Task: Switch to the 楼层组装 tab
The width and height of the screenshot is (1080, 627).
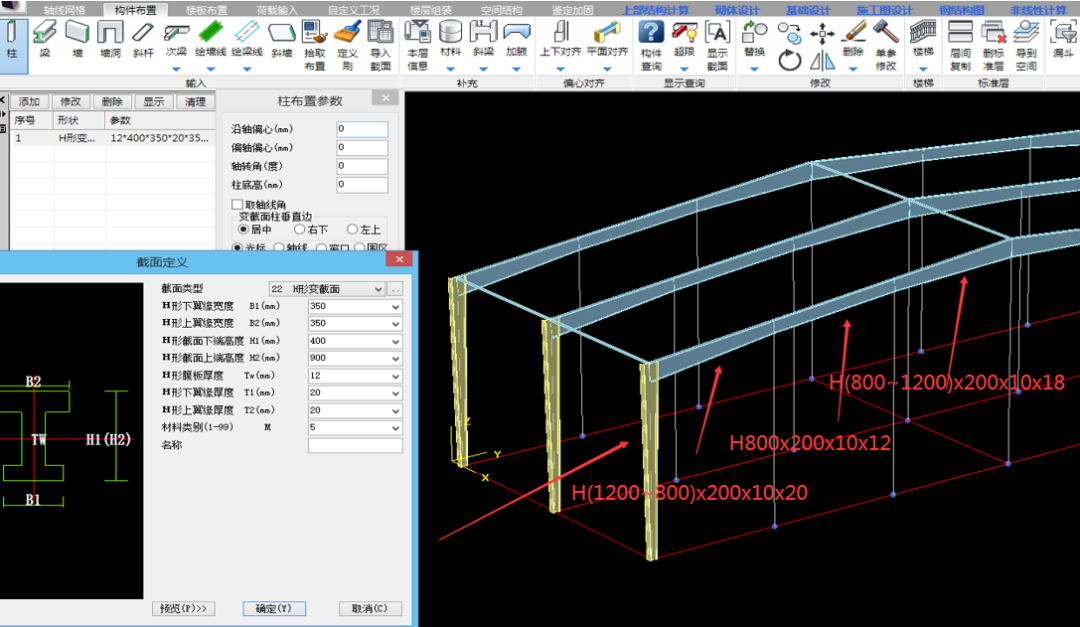Action: [x=430, y=10]
